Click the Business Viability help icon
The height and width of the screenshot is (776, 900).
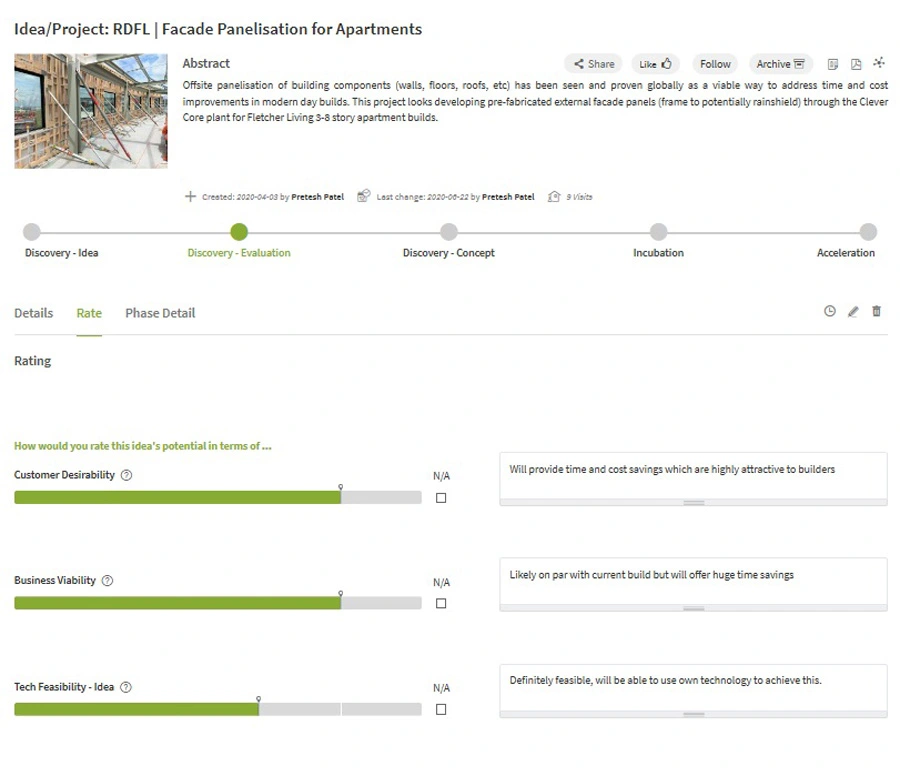coord(107,581)
